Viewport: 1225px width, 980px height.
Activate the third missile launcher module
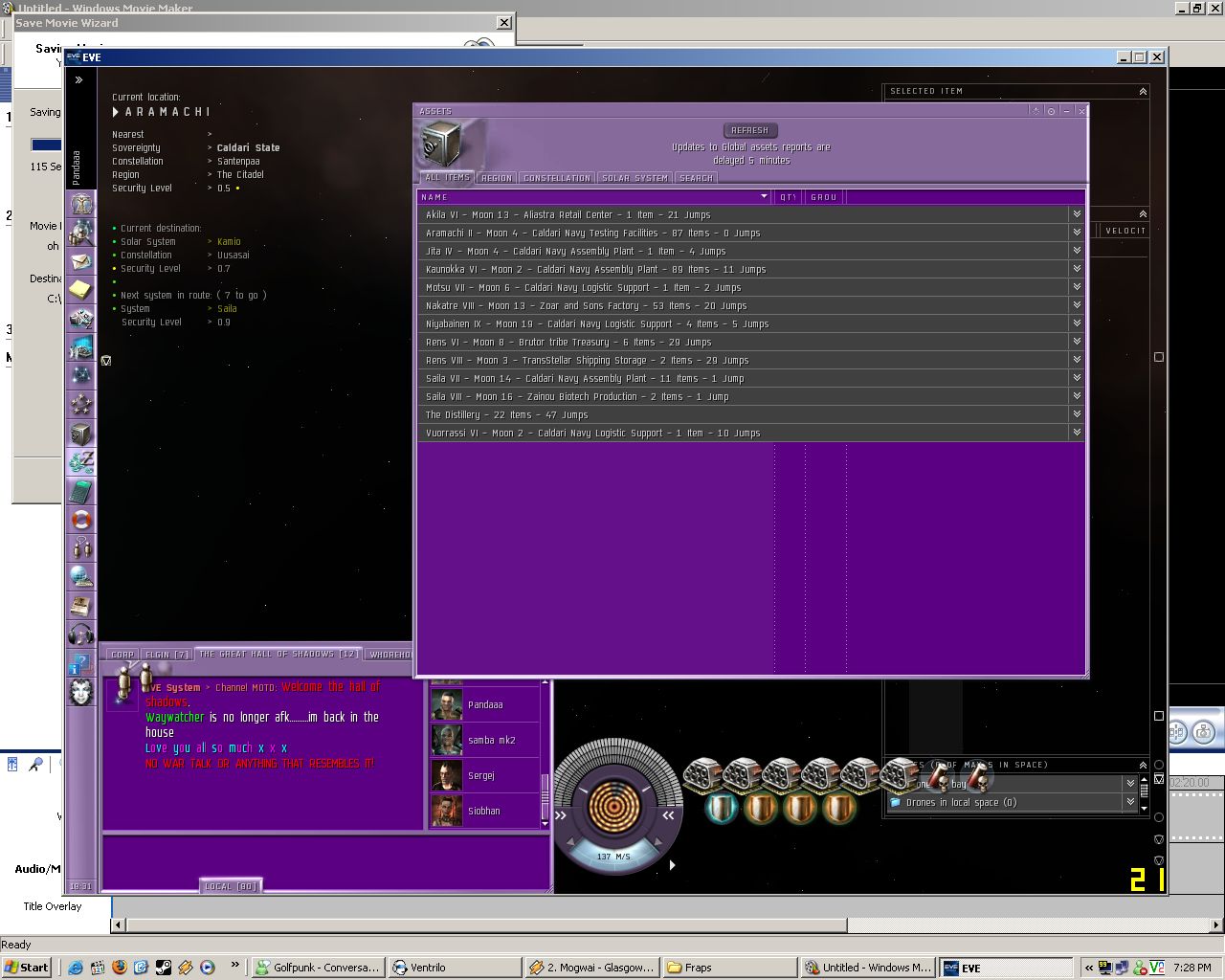coord(781,774)
